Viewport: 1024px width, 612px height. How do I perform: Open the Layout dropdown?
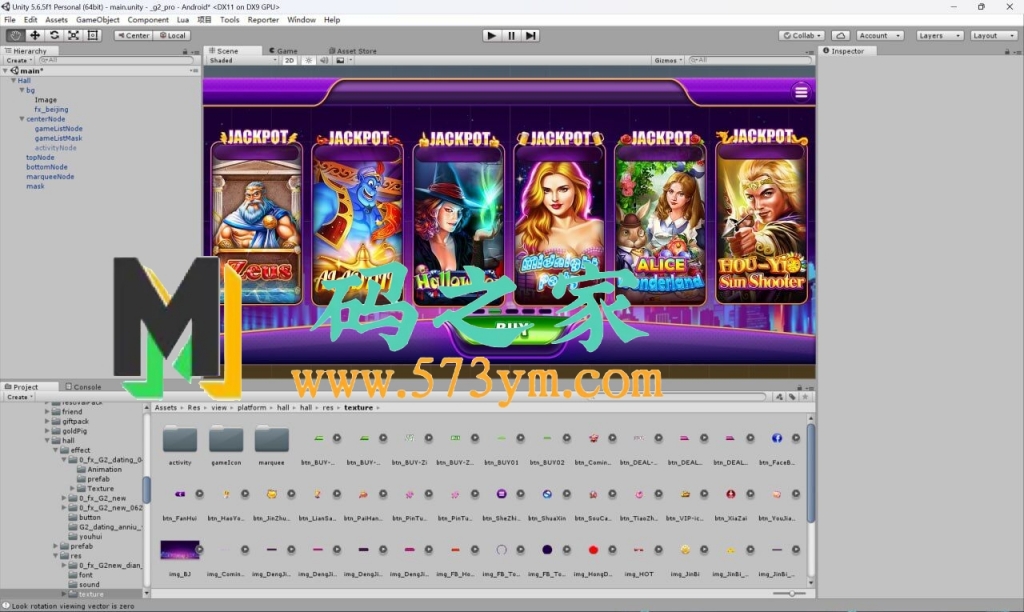click(993, 35)
